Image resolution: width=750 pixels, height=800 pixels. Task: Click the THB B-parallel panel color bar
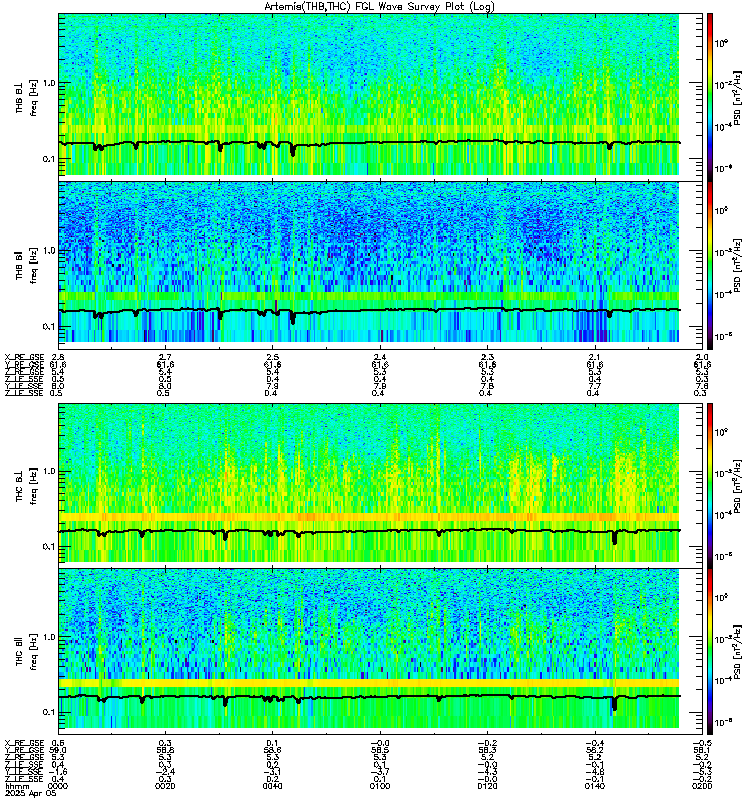(710, 265)
